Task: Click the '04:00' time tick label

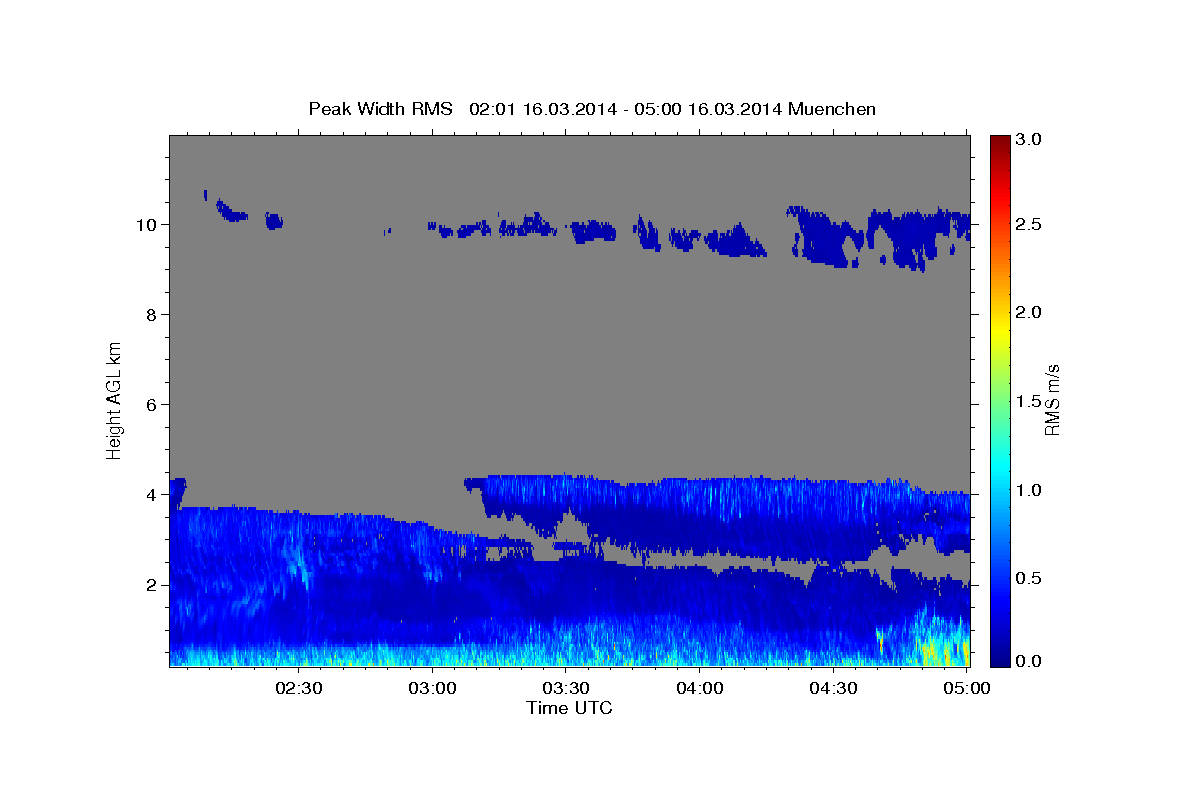Action: pyautogui.click(x=700, y=688)
